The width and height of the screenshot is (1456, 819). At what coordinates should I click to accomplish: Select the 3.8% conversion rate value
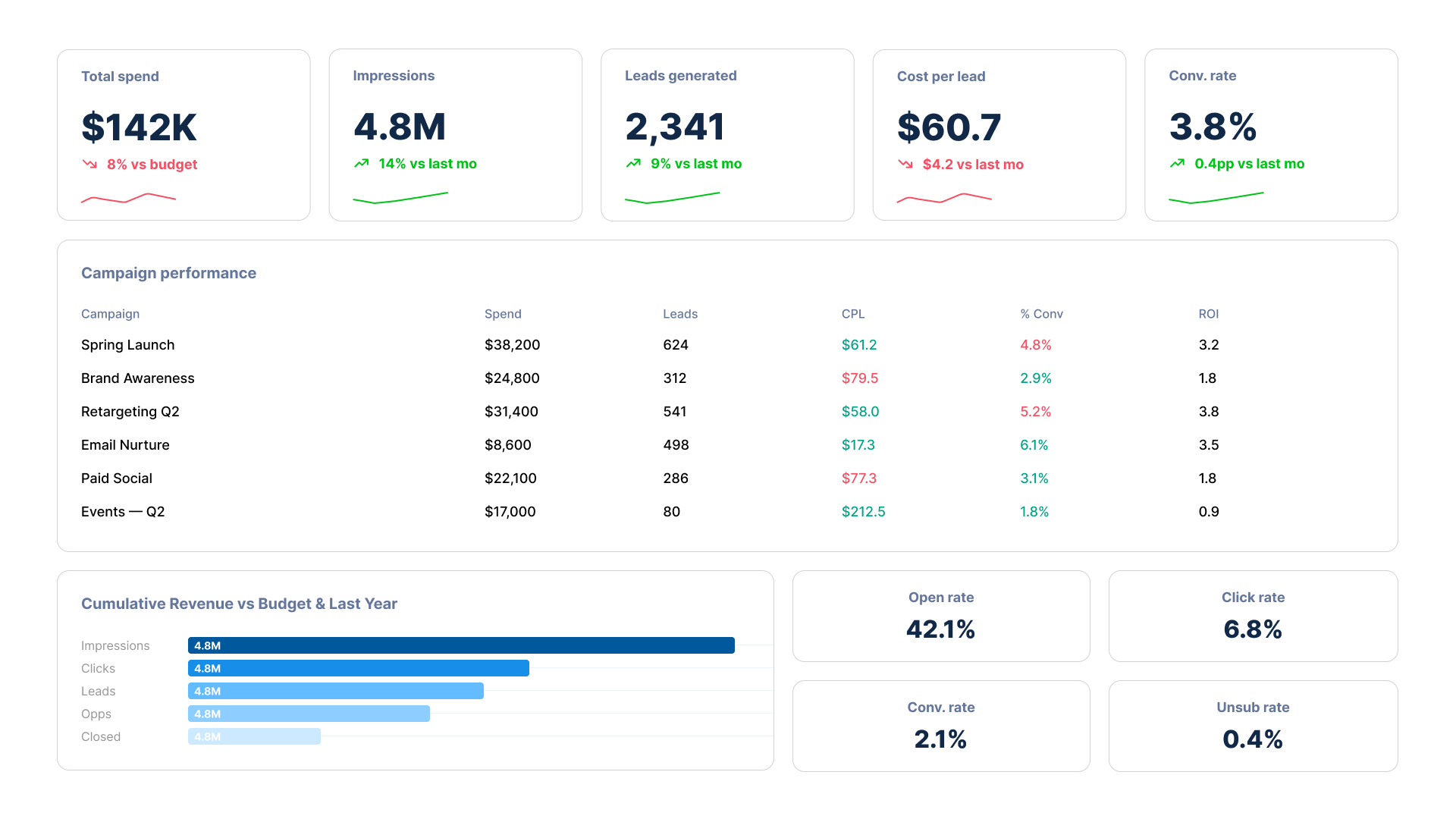[x=1213, y=126]
